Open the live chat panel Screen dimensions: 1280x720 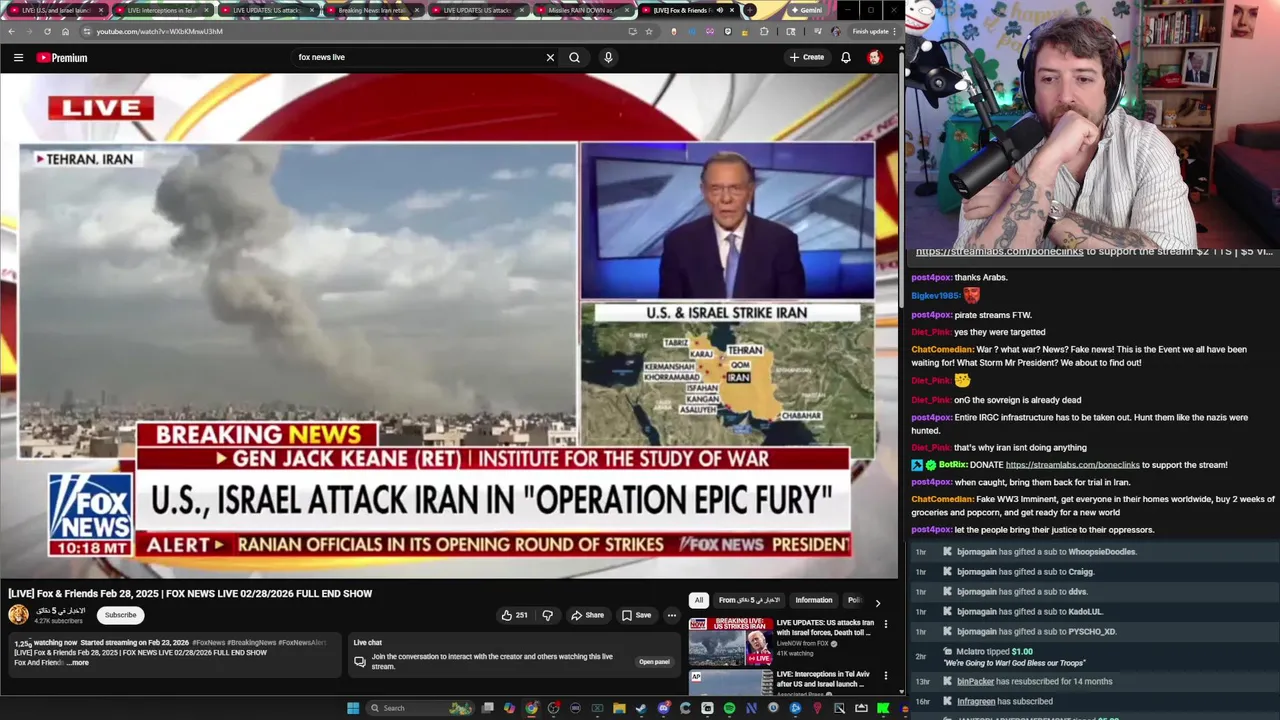pos(654,662)
